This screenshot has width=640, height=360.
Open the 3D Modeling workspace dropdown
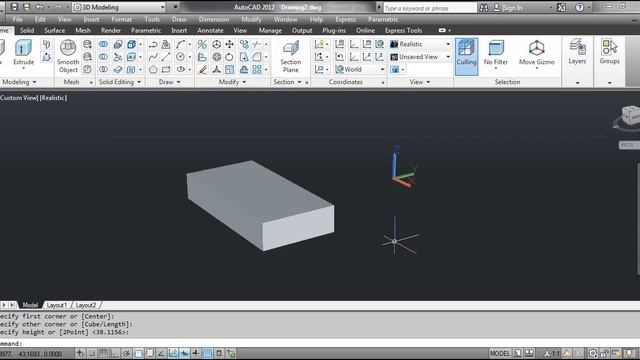pos(119,7)
